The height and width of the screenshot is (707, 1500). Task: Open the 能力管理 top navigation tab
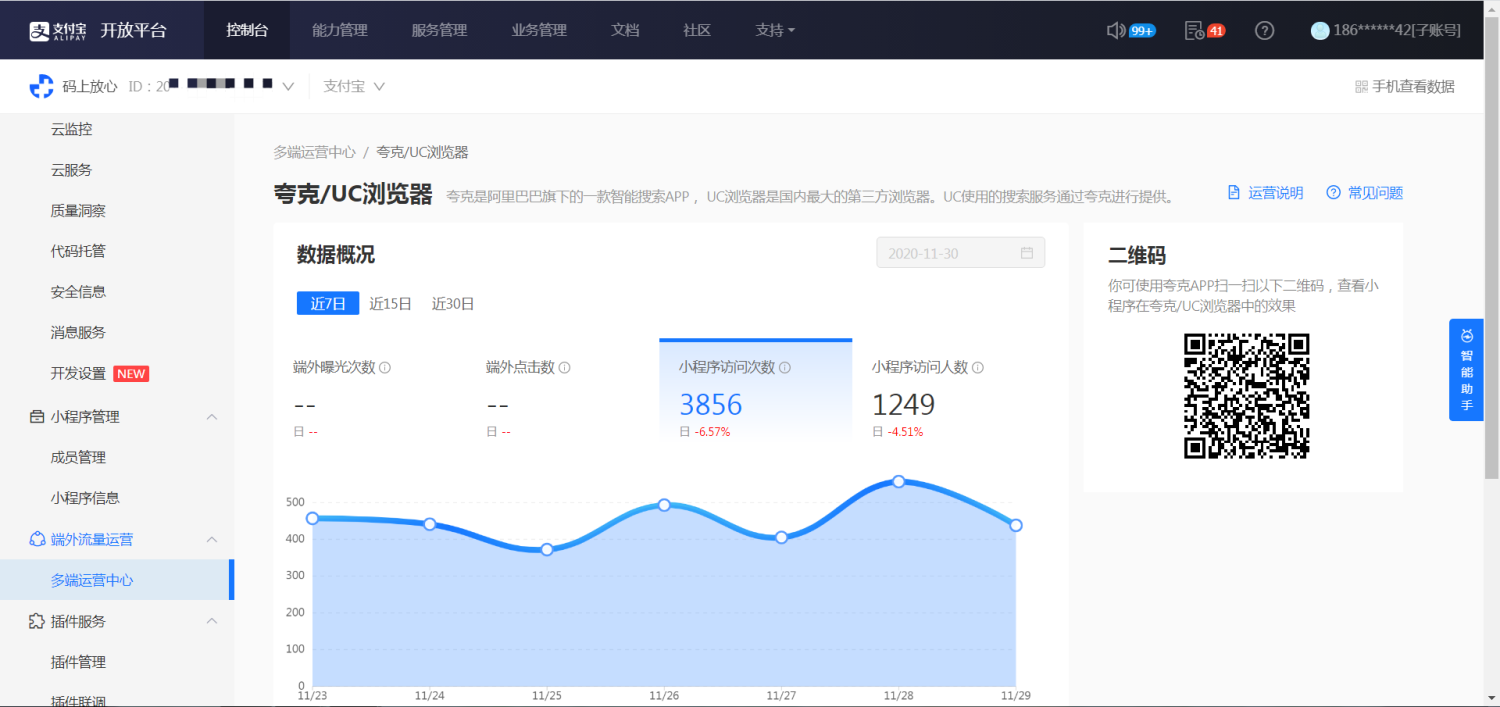tap(340, 30)
